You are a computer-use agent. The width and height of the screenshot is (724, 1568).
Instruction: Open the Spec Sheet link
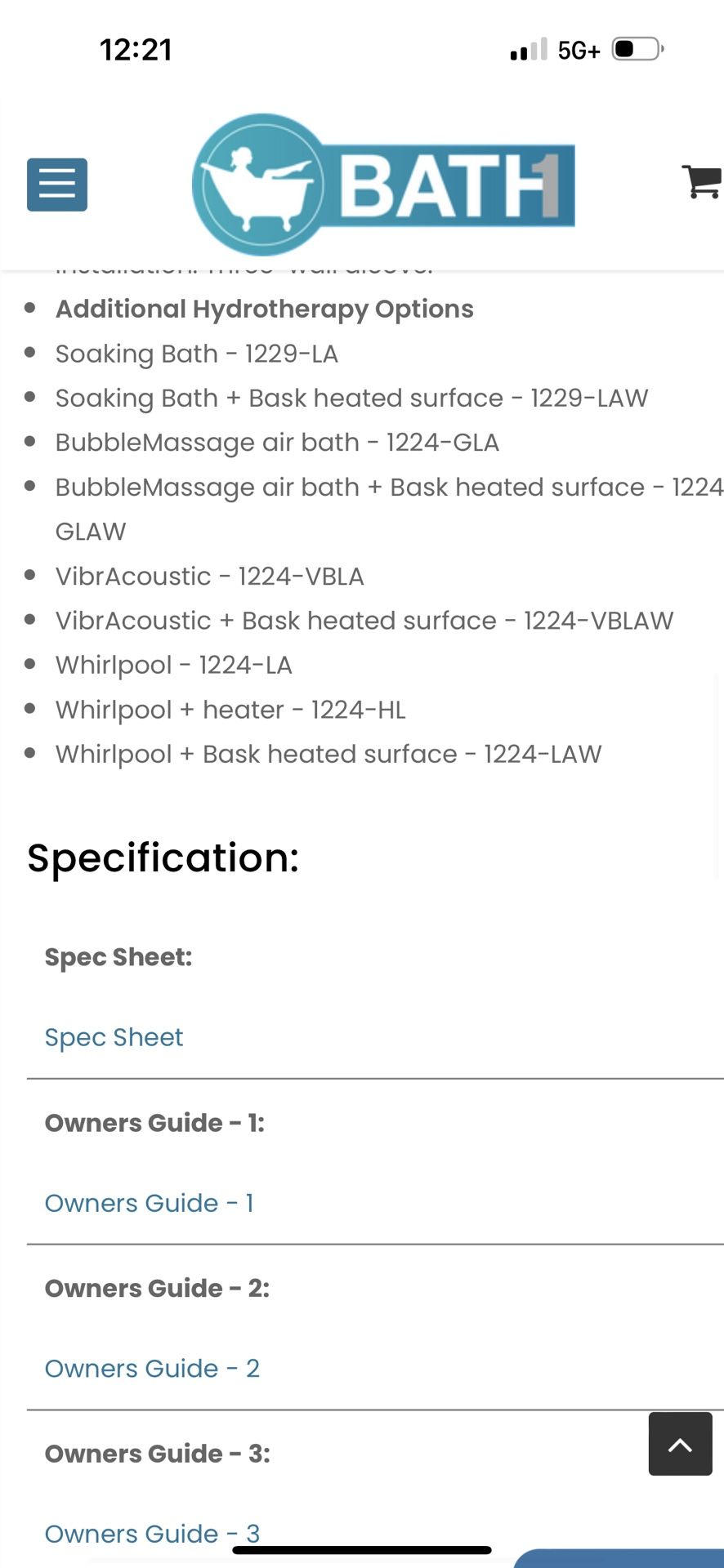pos(114,1037)
